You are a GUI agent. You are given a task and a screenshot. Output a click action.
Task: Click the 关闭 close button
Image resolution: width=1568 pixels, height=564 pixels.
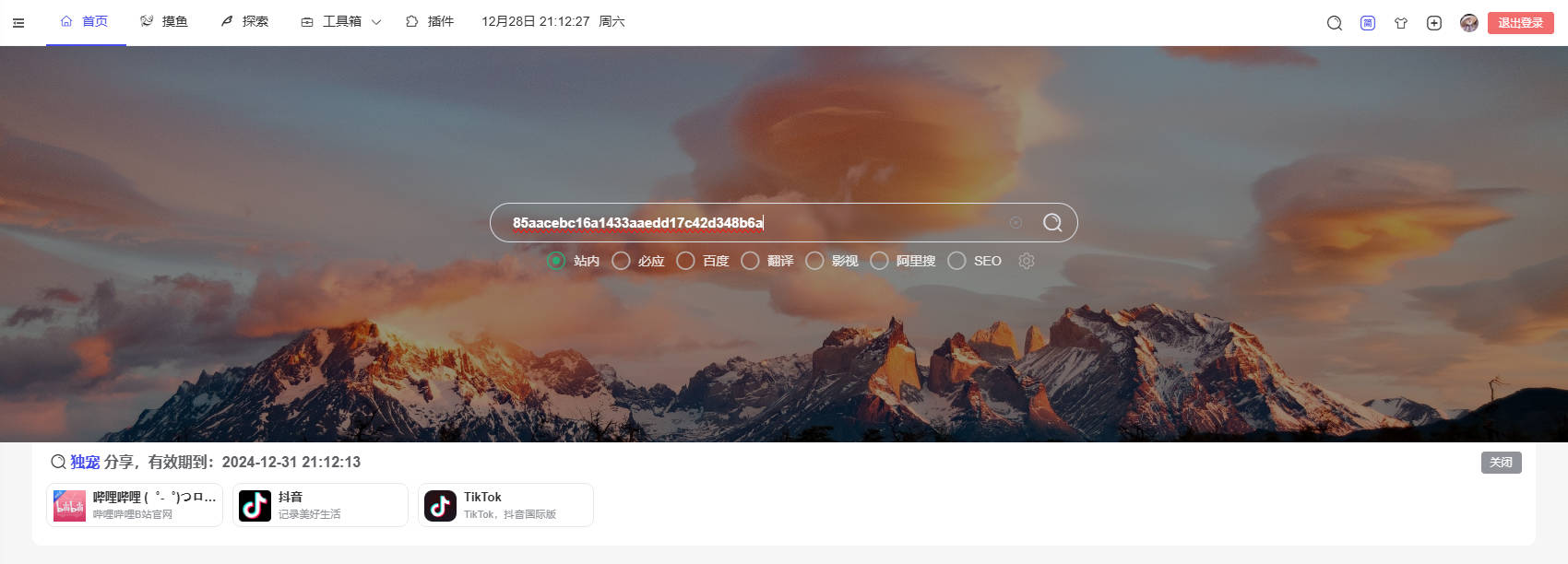coord(1502,463)
